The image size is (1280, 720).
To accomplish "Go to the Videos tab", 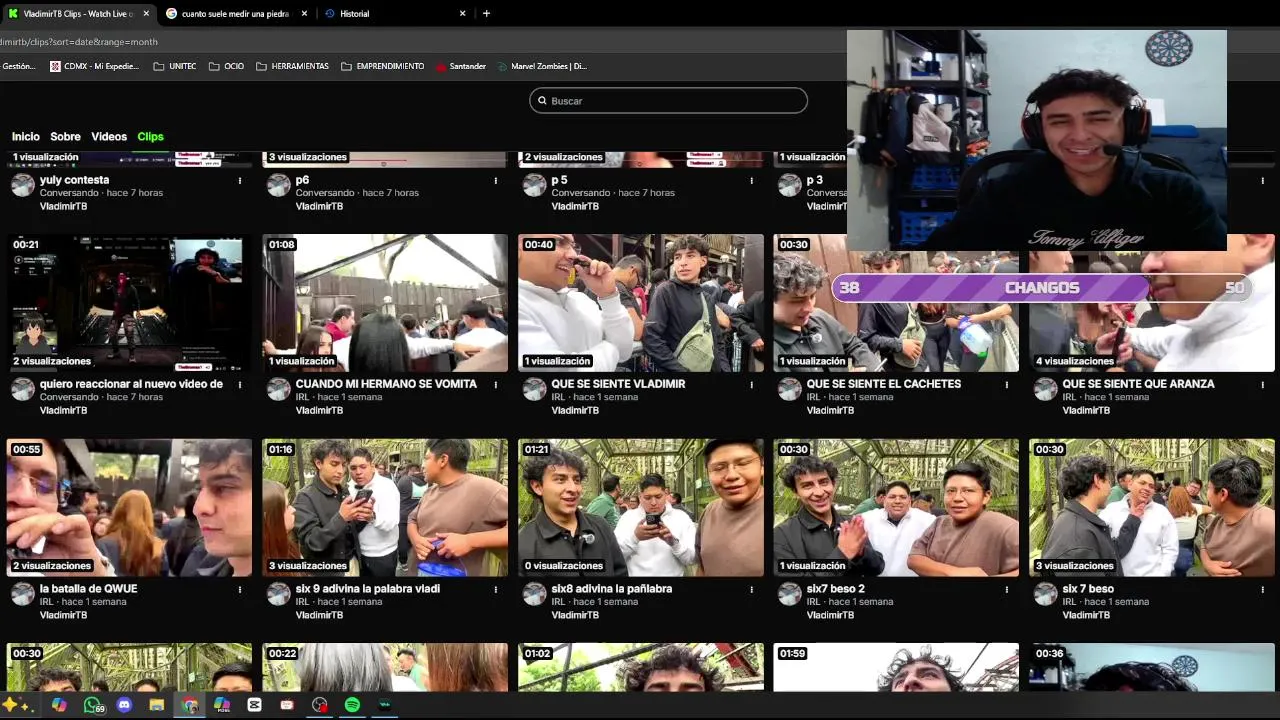I will coord(109,137).
